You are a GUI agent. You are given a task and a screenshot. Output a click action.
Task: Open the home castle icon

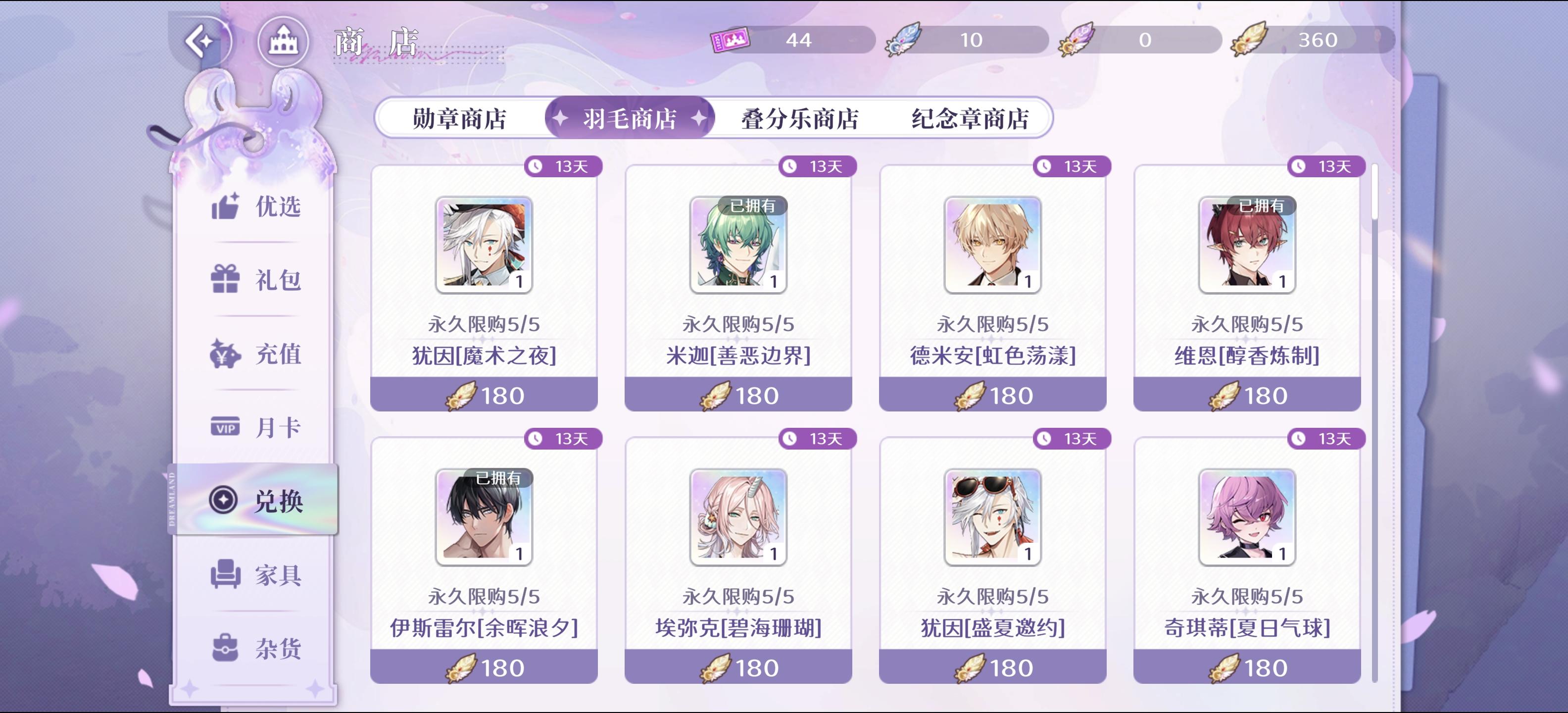pos(283,41)
